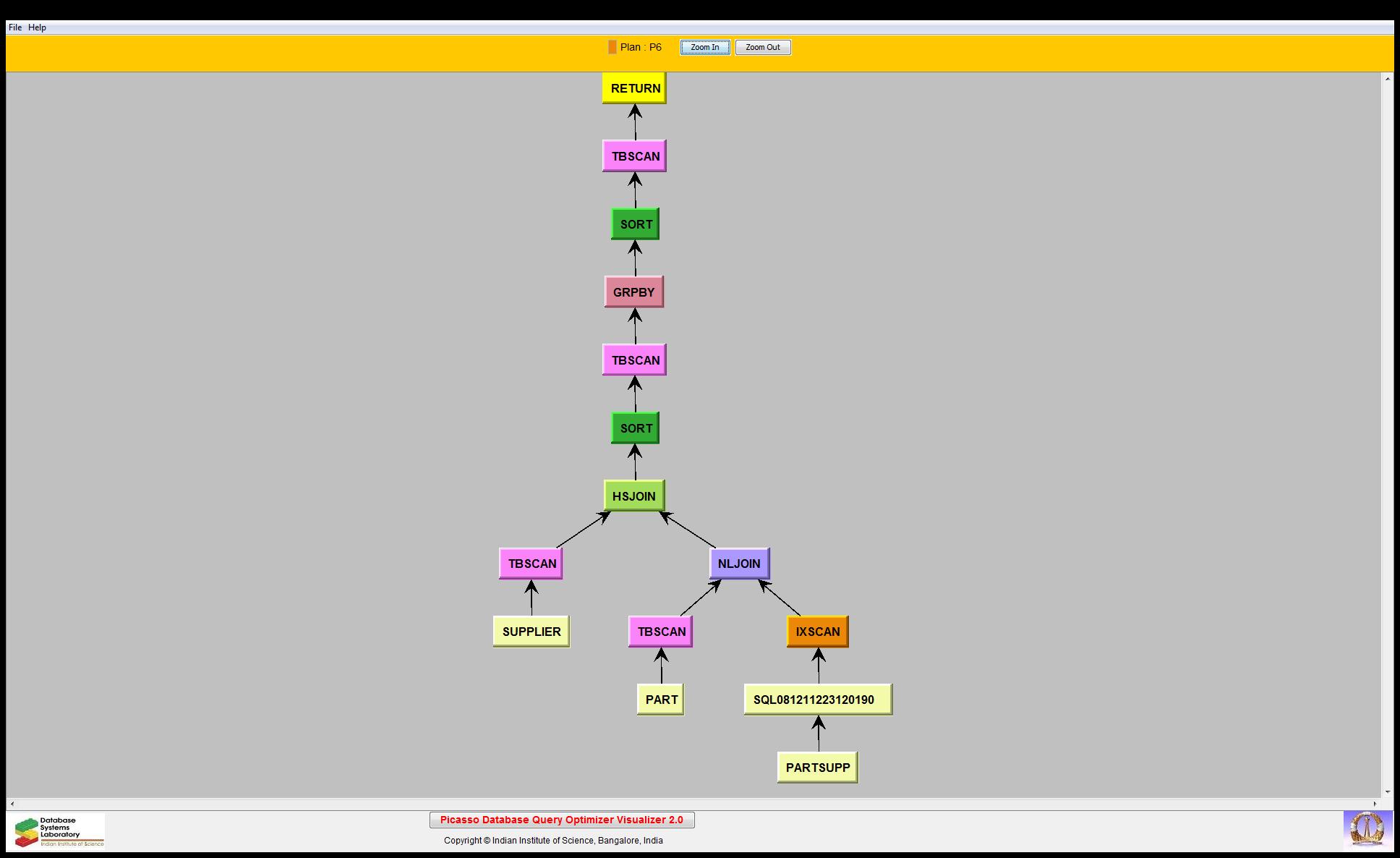Viewport: 1400px width, 858px height.
Task: Click the PART table node
Action: click(660, 700)
